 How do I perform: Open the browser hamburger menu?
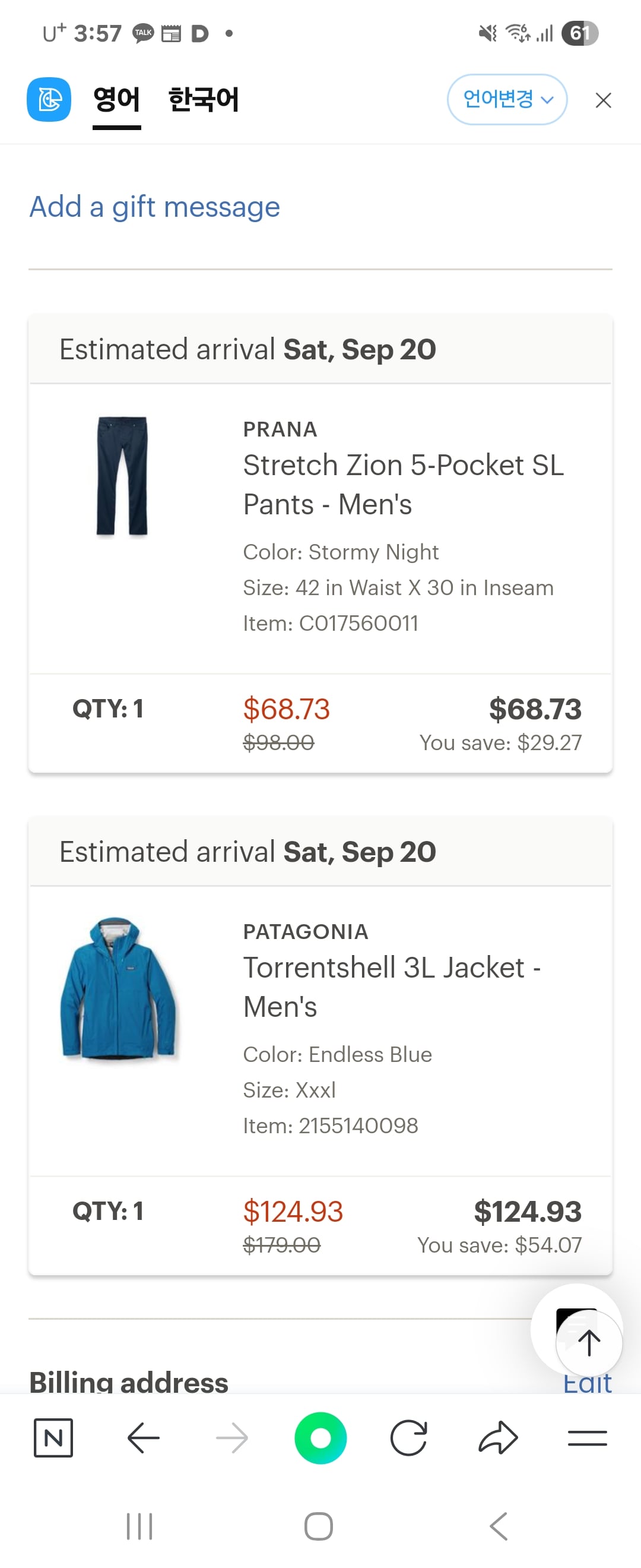coord(587,1438)
